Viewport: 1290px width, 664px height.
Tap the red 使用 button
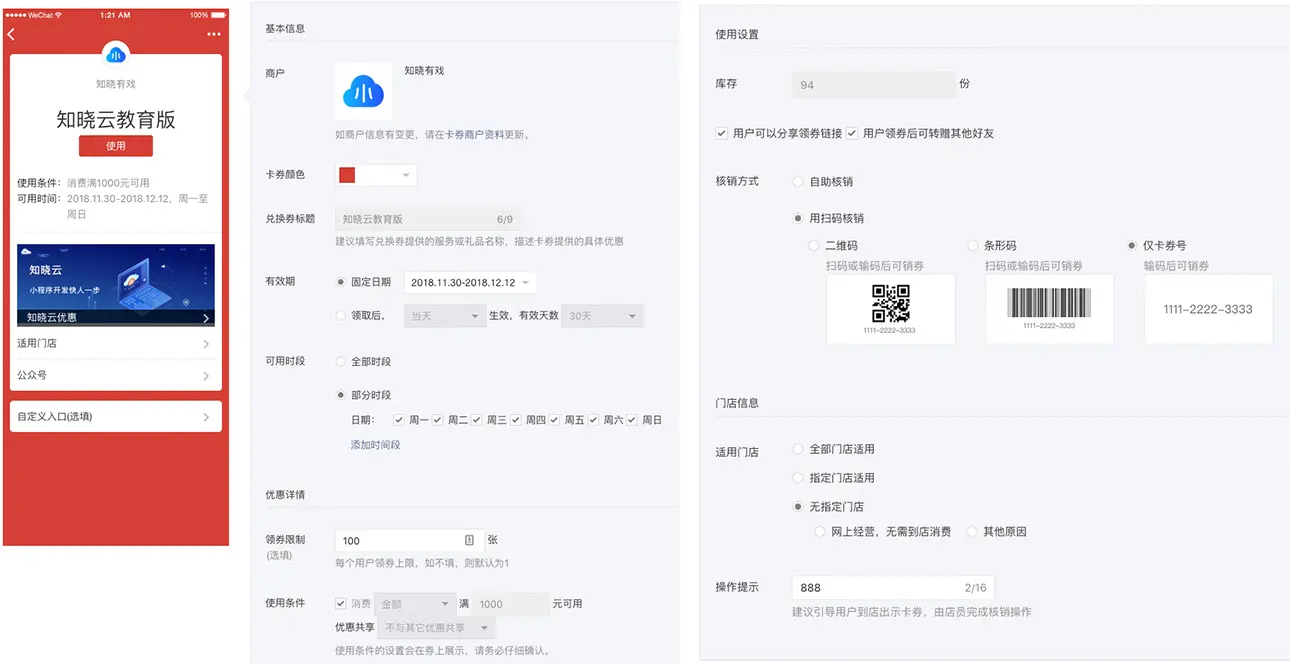point(116,146)
